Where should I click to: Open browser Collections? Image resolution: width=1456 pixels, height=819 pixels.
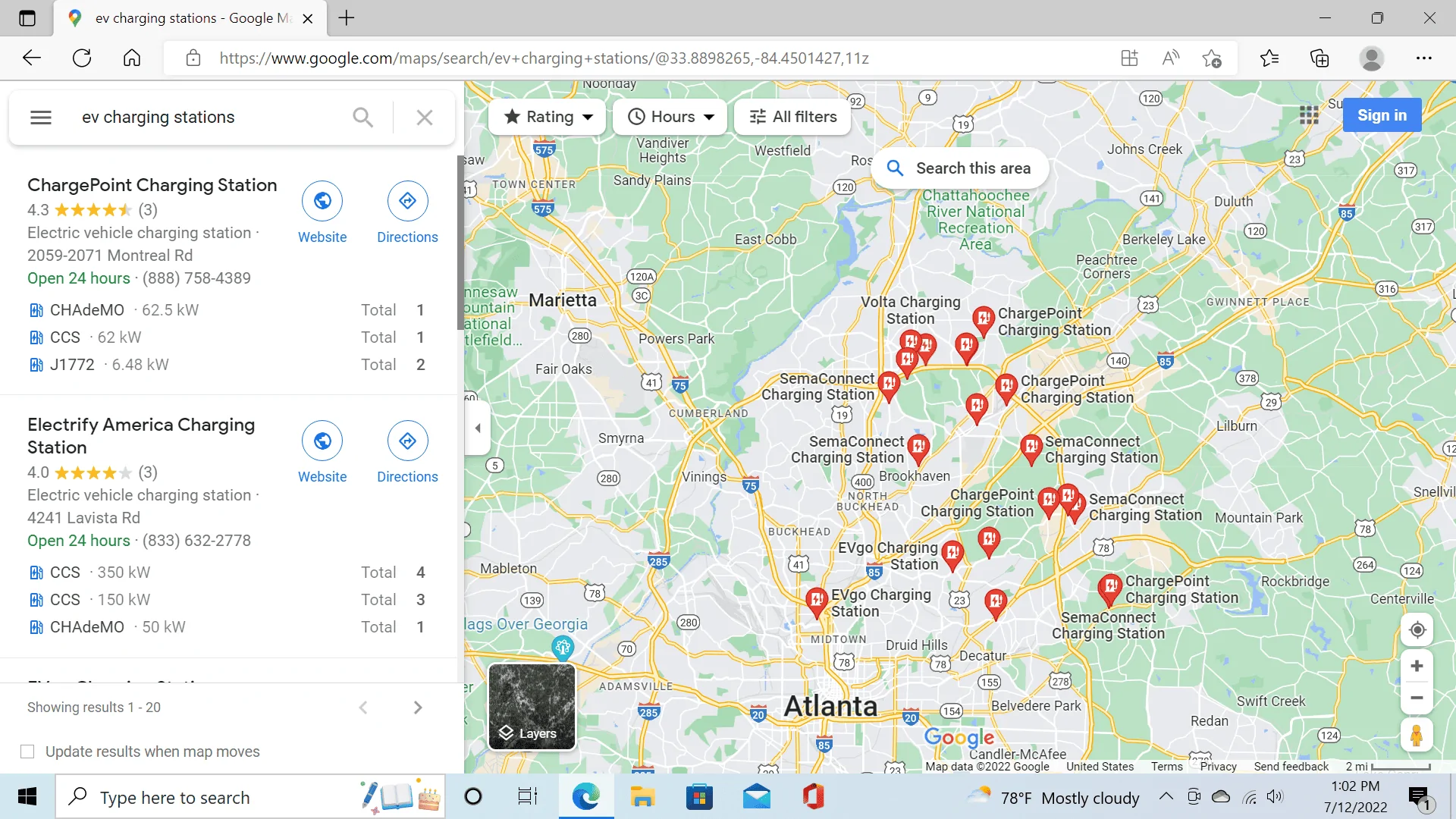(1319, 58)
